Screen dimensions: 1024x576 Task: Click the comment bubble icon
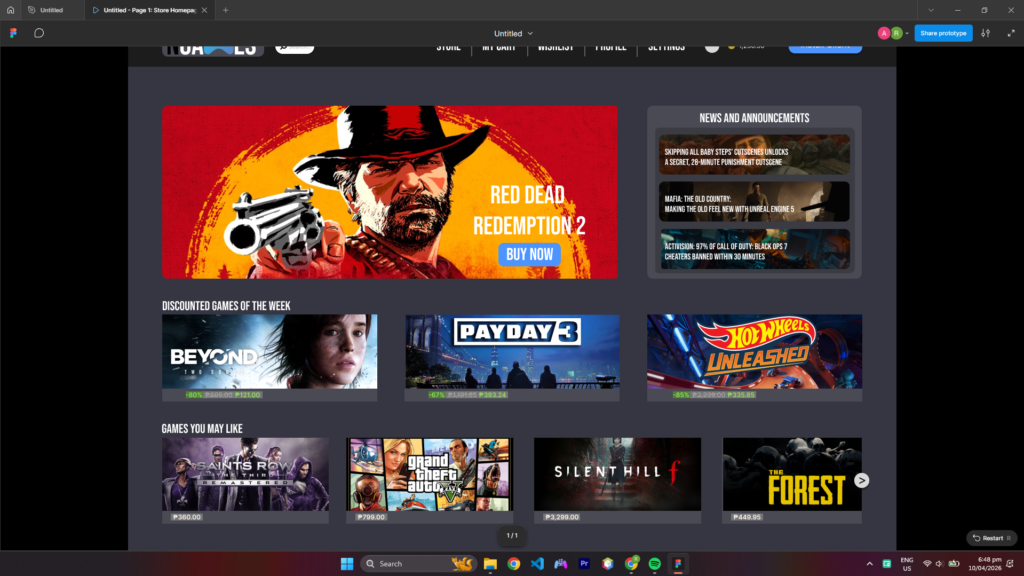(39, 33)
